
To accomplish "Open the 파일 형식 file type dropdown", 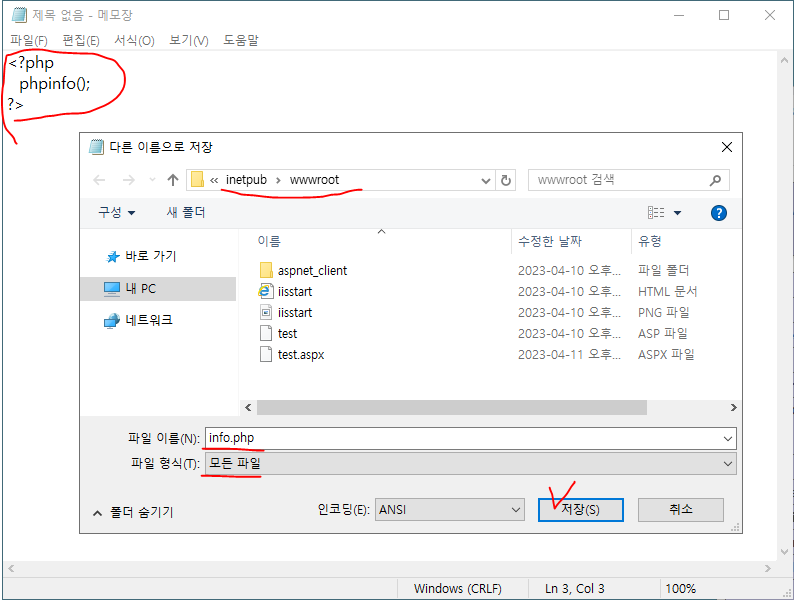I will (x=470, y=463).
